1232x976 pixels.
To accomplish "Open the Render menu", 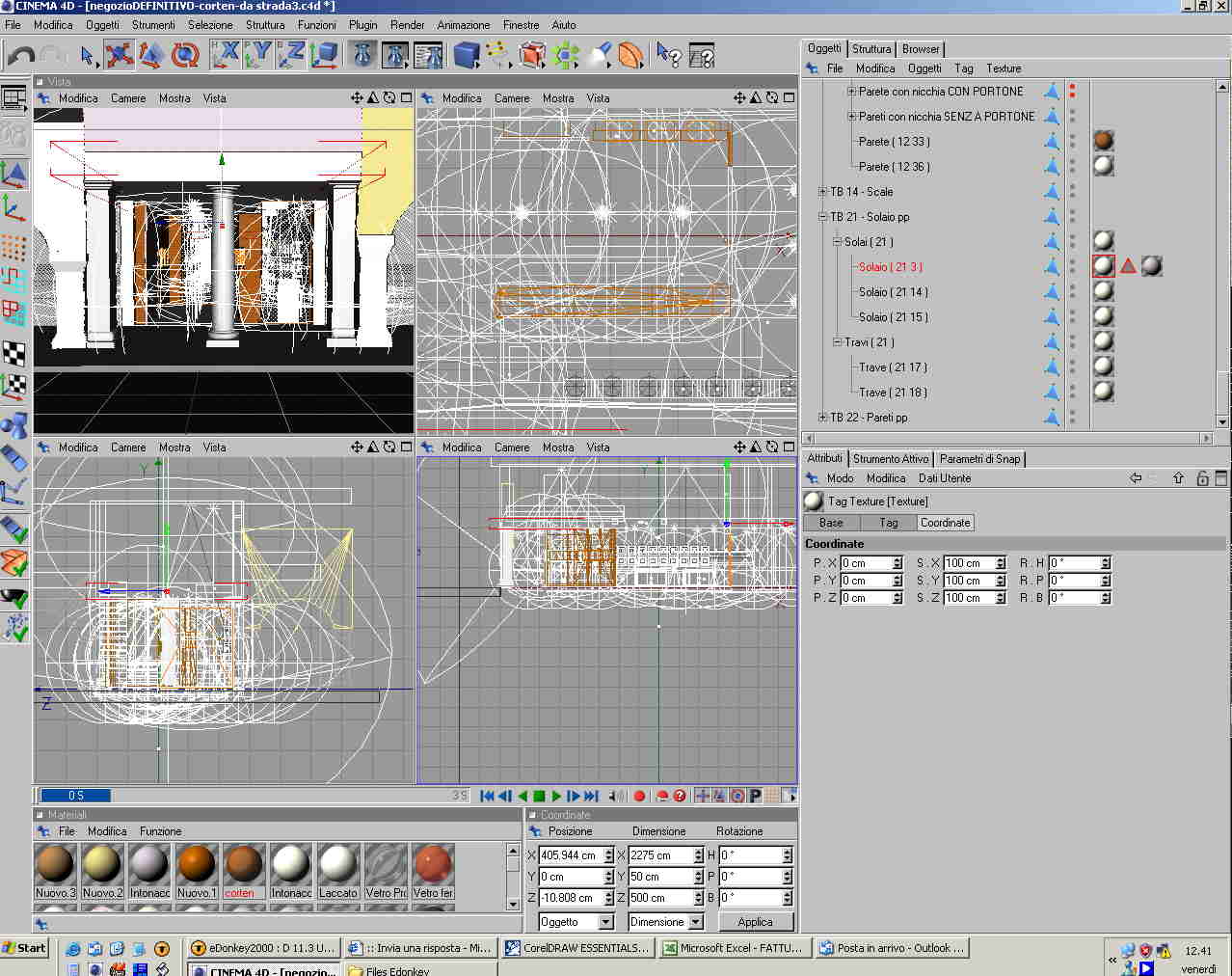I will tap(407, 25).
